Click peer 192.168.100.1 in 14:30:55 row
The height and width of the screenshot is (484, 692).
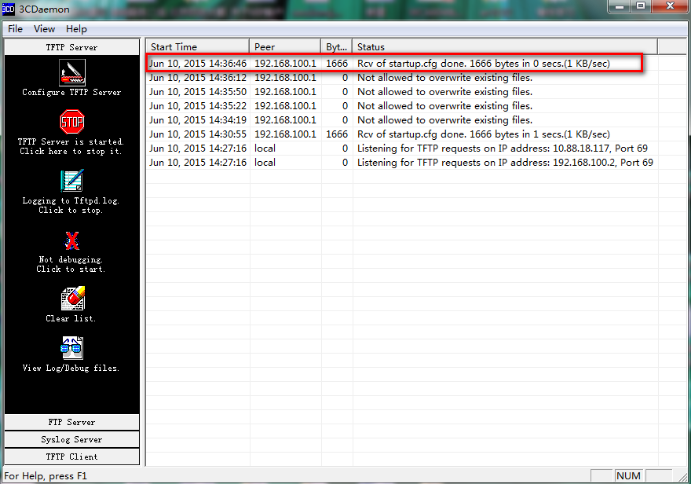tap(285, 134)
